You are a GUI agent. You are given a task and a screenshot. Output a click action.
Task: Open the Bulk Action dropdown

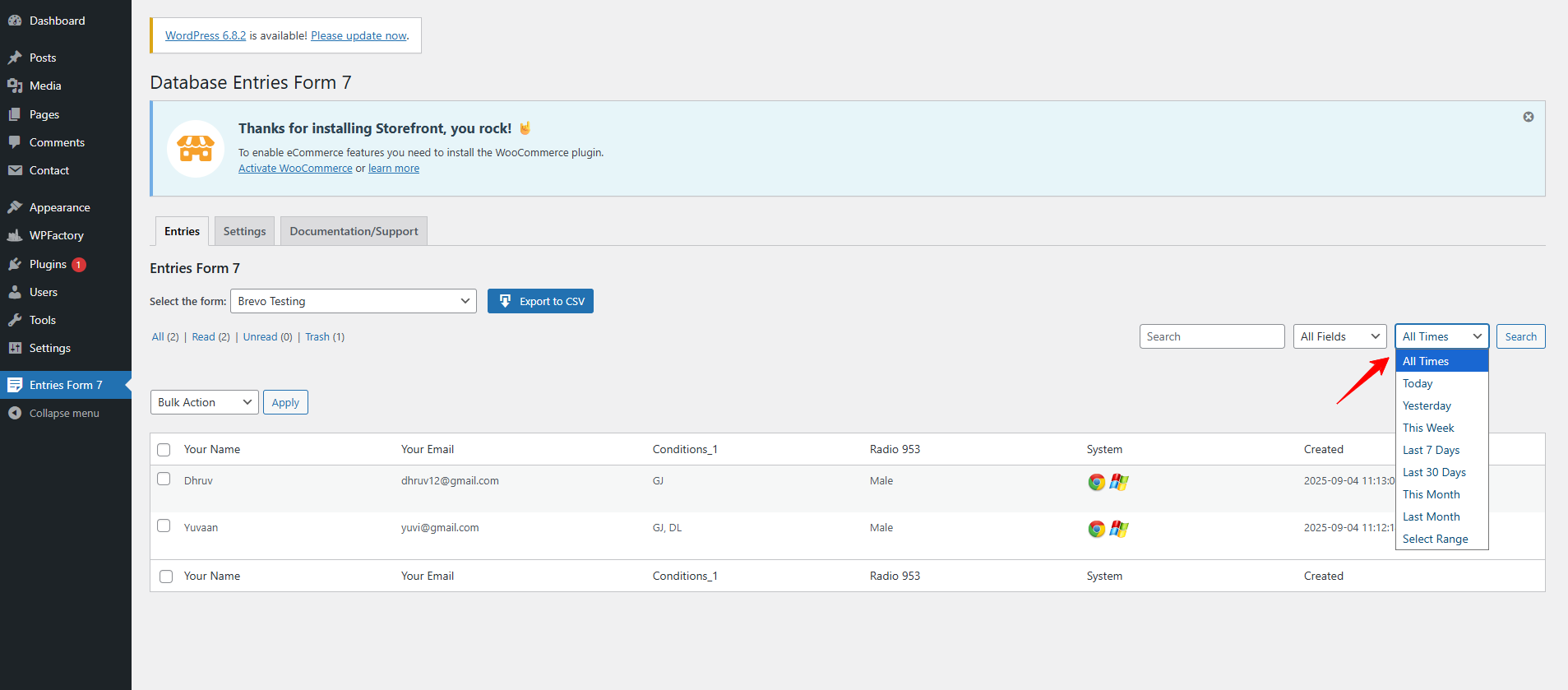pyautogui.click(x=204, y=402)
